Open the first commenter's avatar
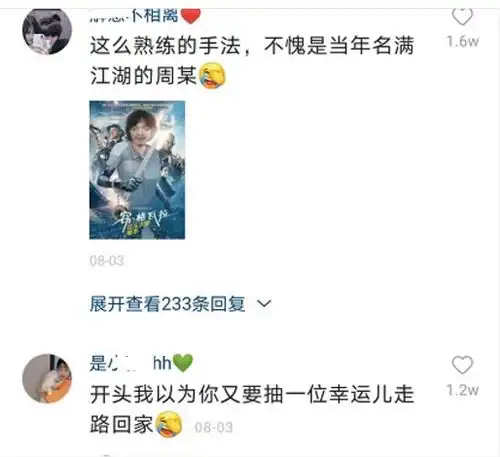This screenshot has height=457, width=500. coord(47,31)
